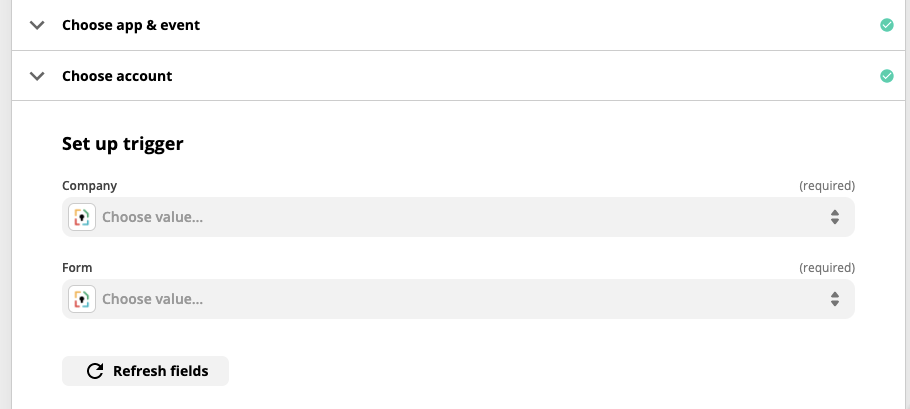This screenshot has height=409, width=910.
Task: Click the Choose account title text
Action: click(117, 76)
